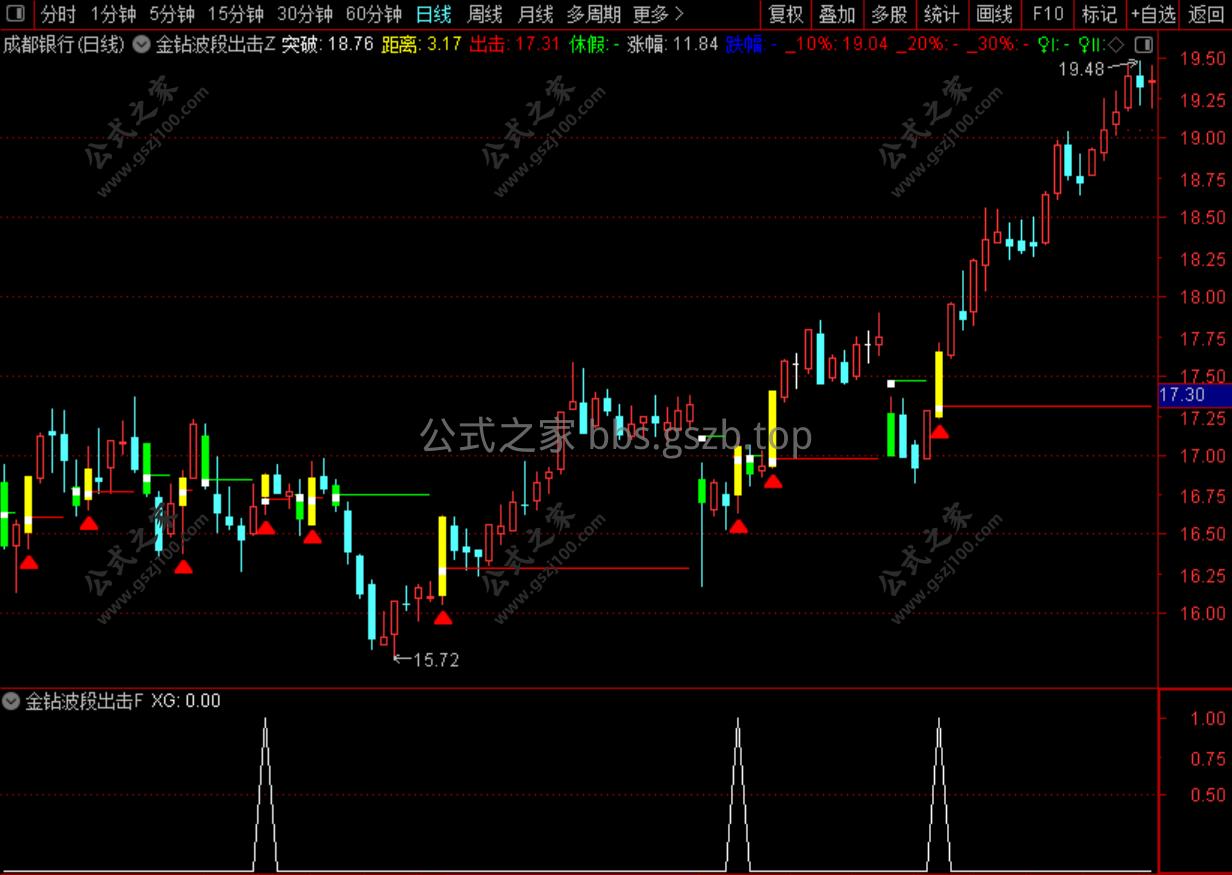This screenshot has height=875, width=1232.
Task: Click the 突破: 18.76 value
Action: click(x=327, y=44)
